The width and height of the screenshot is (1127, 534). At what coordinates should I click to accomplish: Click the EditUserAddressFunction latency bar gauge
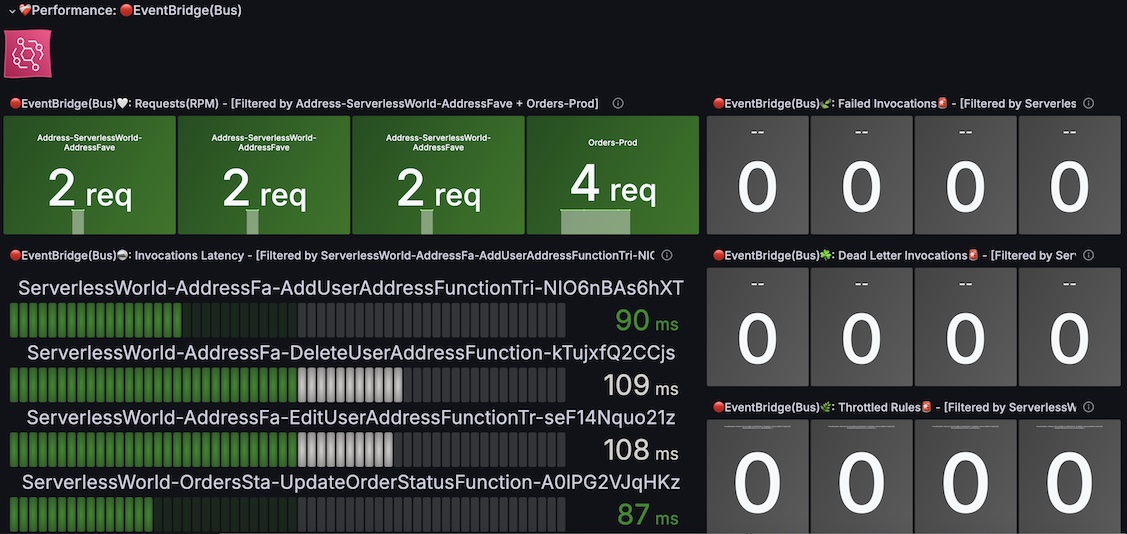pyautogui.click(x=288, y=449)
